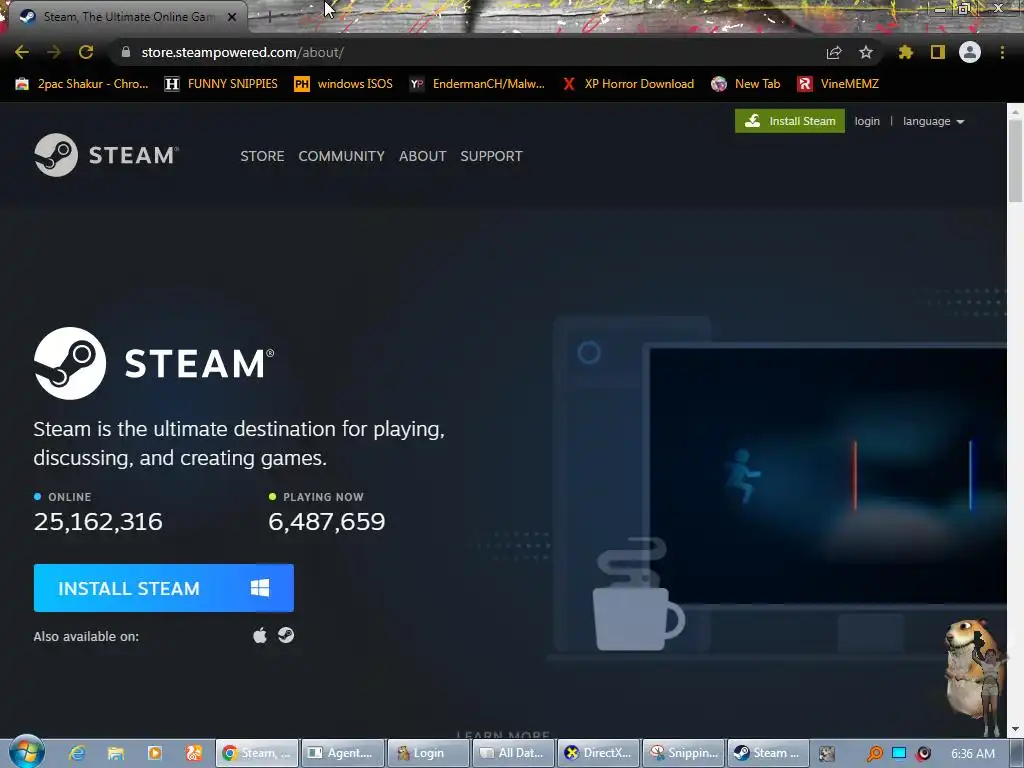Open the COMMUNITY menu
The width and height of the screenshot is (1024, 768).
pos(342,156)
